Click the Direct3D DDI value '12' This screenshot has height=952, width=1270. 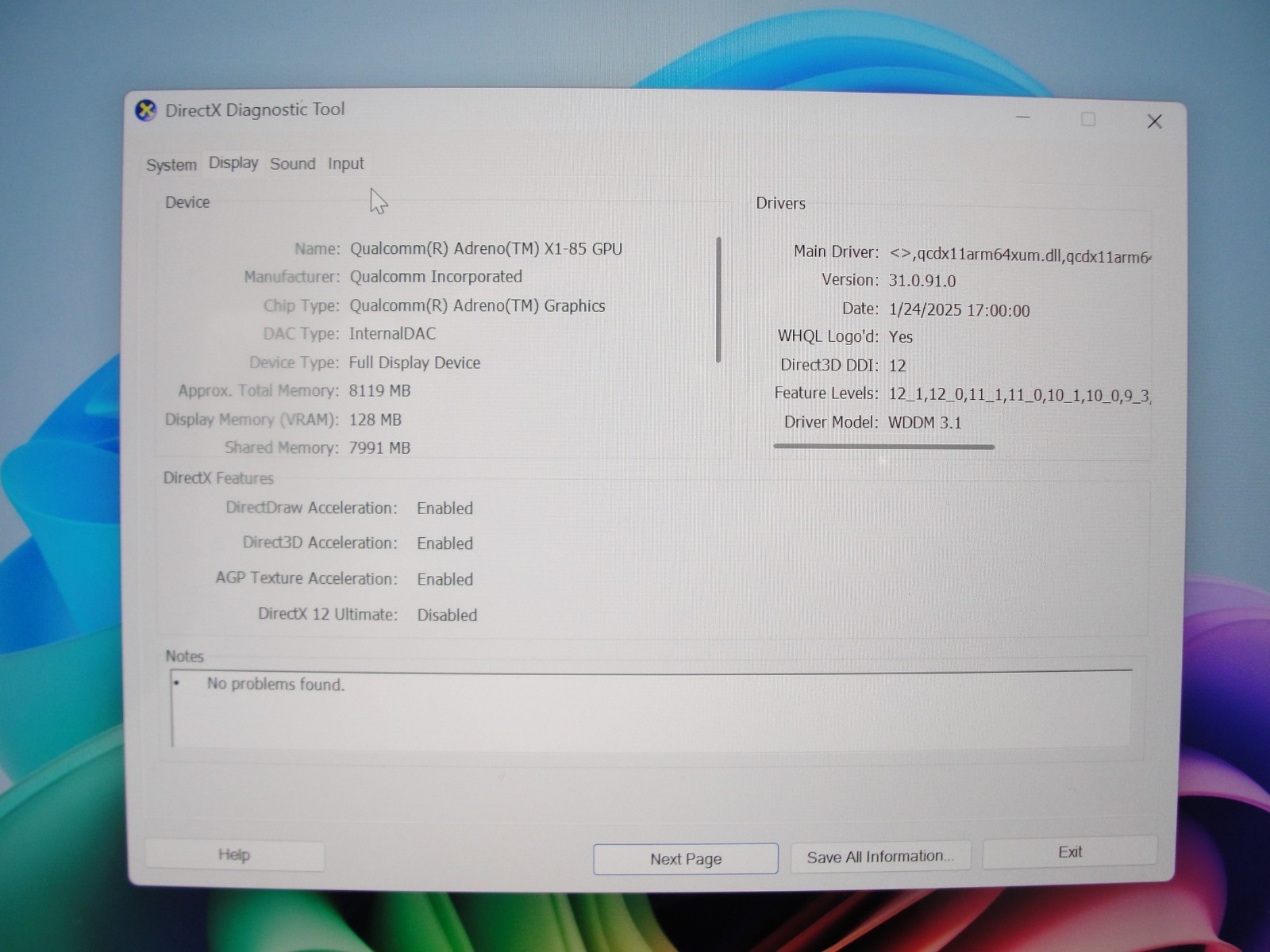pyautogui.click(x=897, y=366)
